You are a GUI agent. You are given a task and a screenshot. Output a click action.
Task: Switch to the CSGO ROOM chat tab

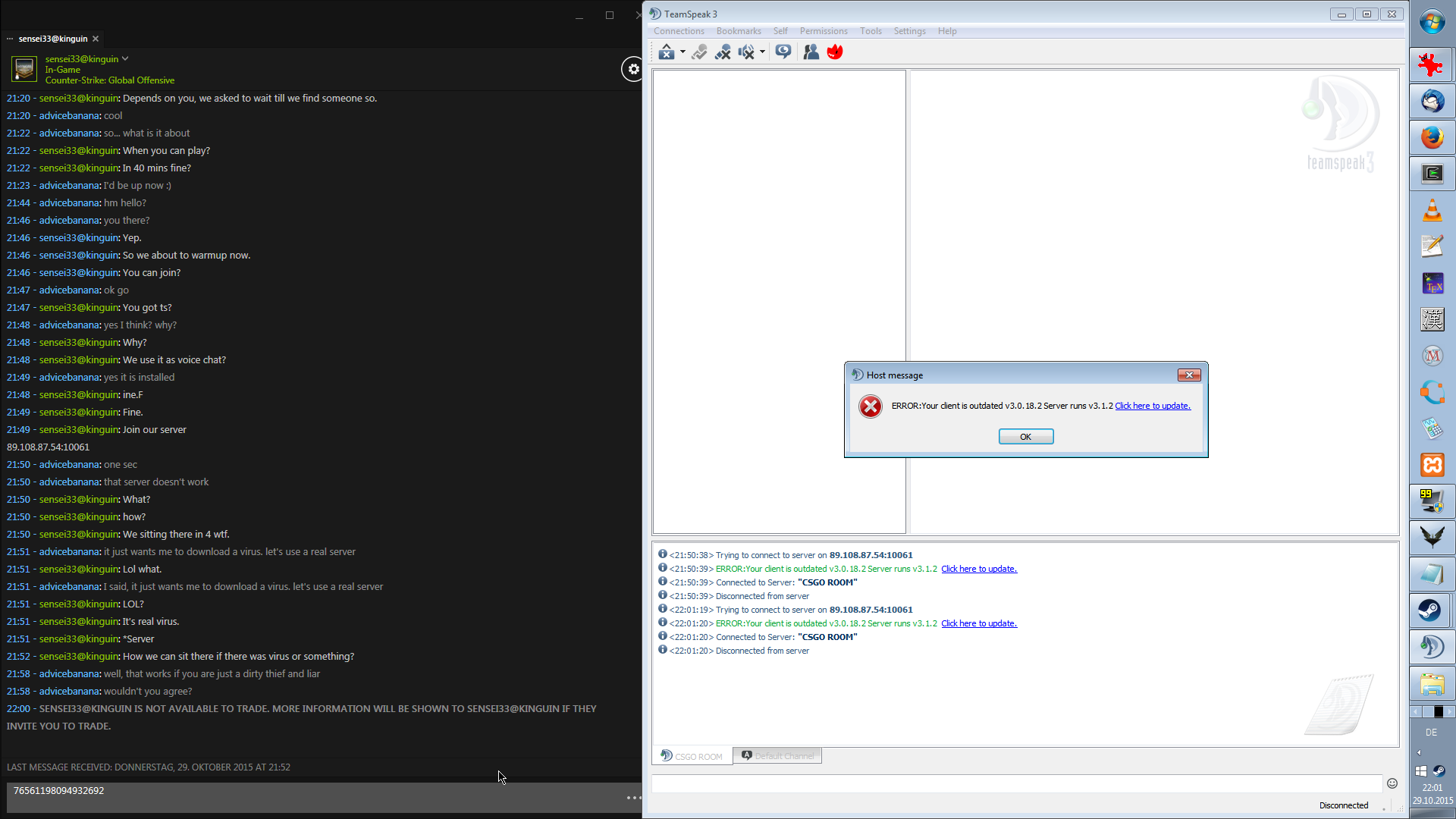click(692, 756)
